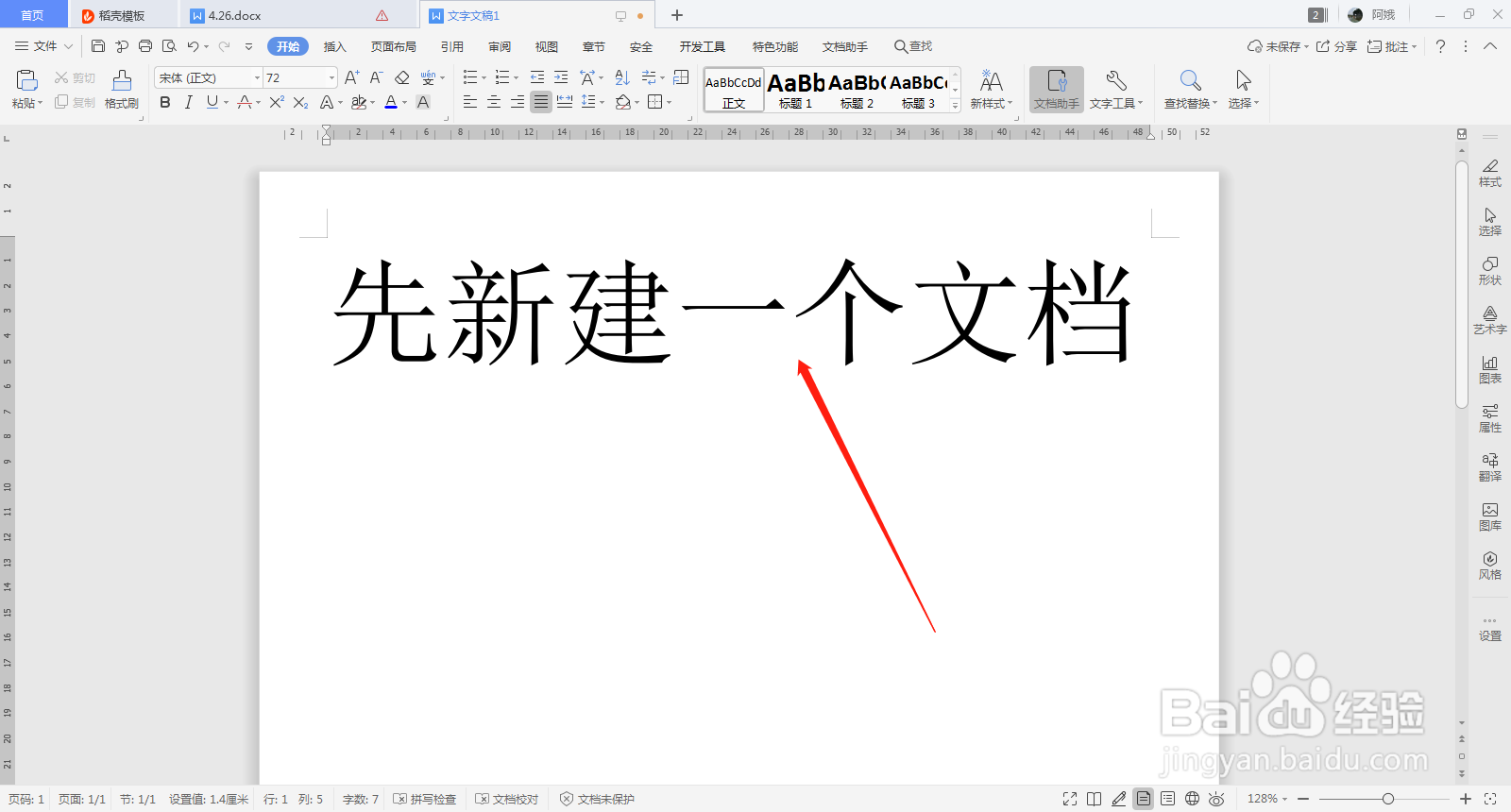Expand the underline style dropdown arrow
Screen dimensions: 1511x812
(227, 103)
